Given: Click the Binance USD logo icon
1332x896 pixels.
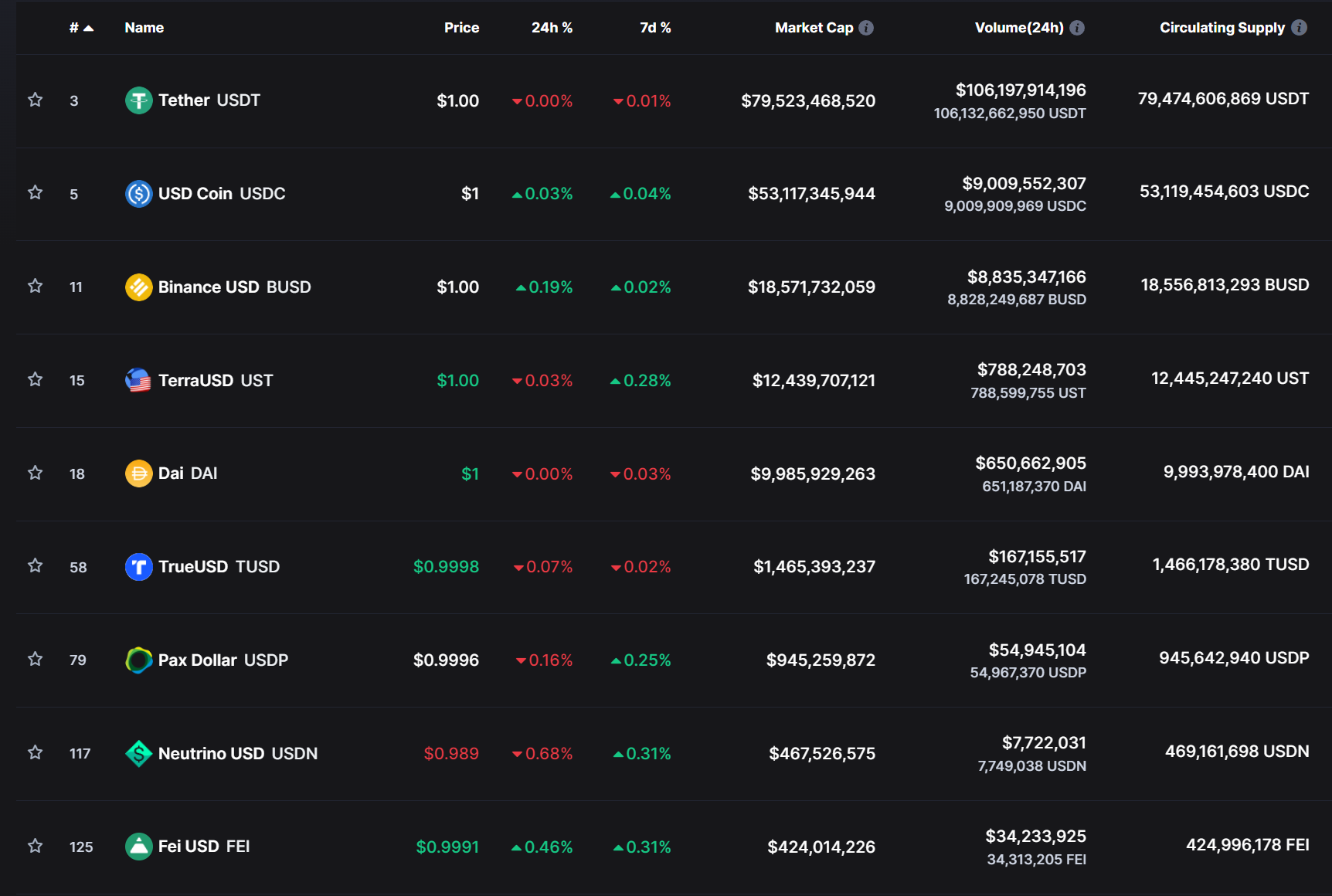Looking at the screenshot, I should coord(138,287).
